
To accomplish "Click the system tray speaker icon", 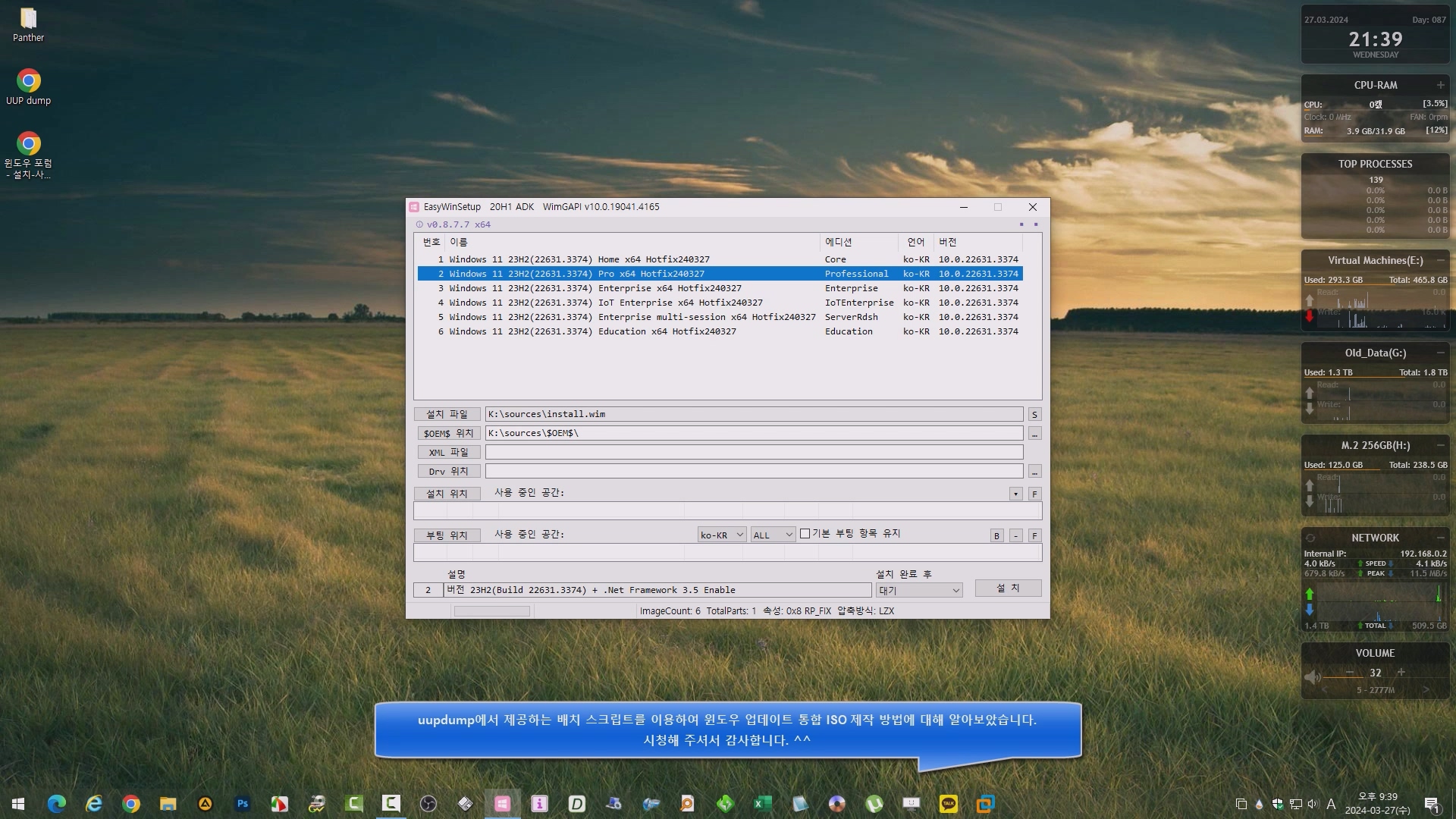I will point(1313,804).
